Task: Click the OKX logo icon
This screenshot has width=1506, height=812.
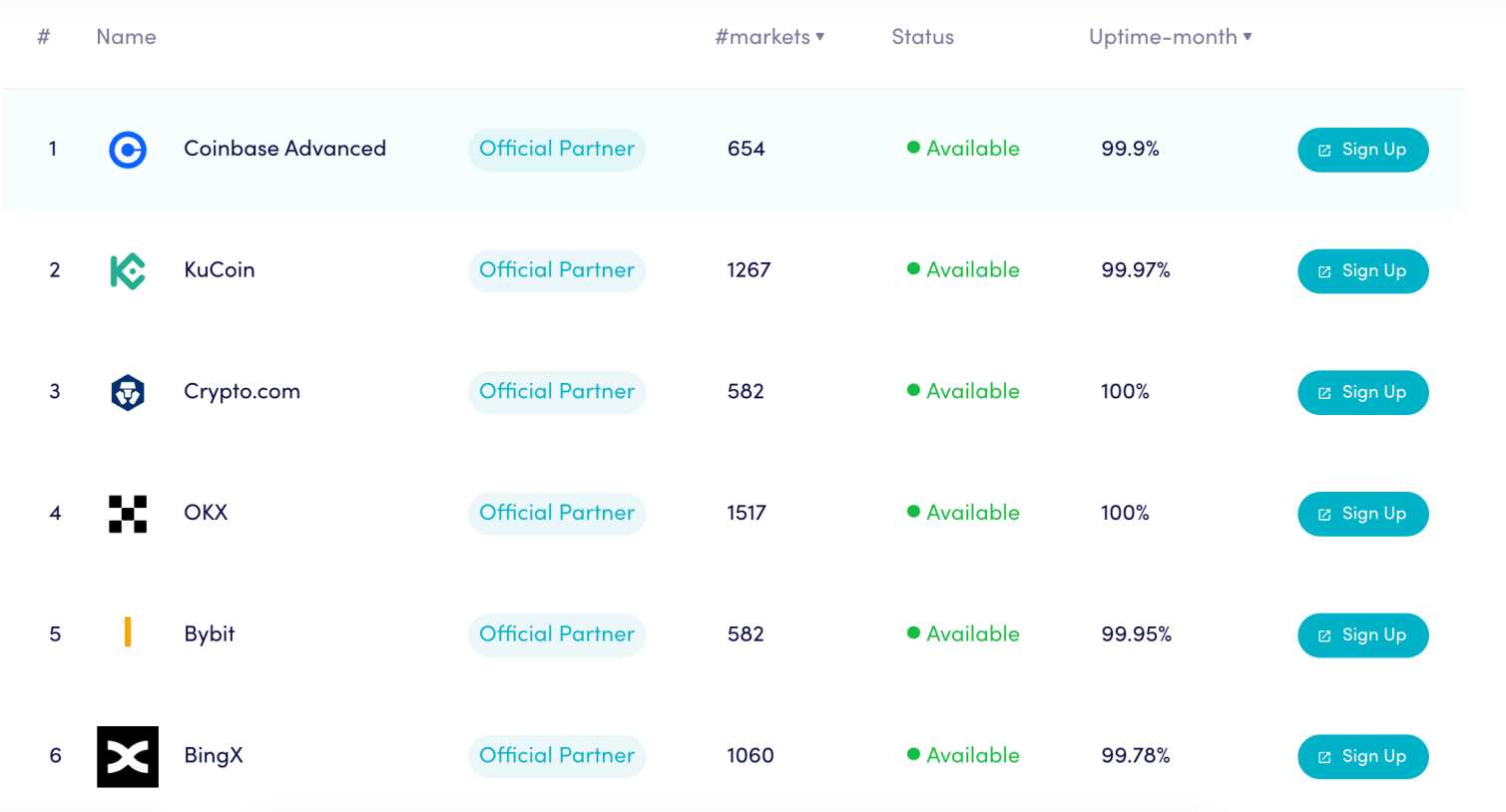Action: click(128, 514)
